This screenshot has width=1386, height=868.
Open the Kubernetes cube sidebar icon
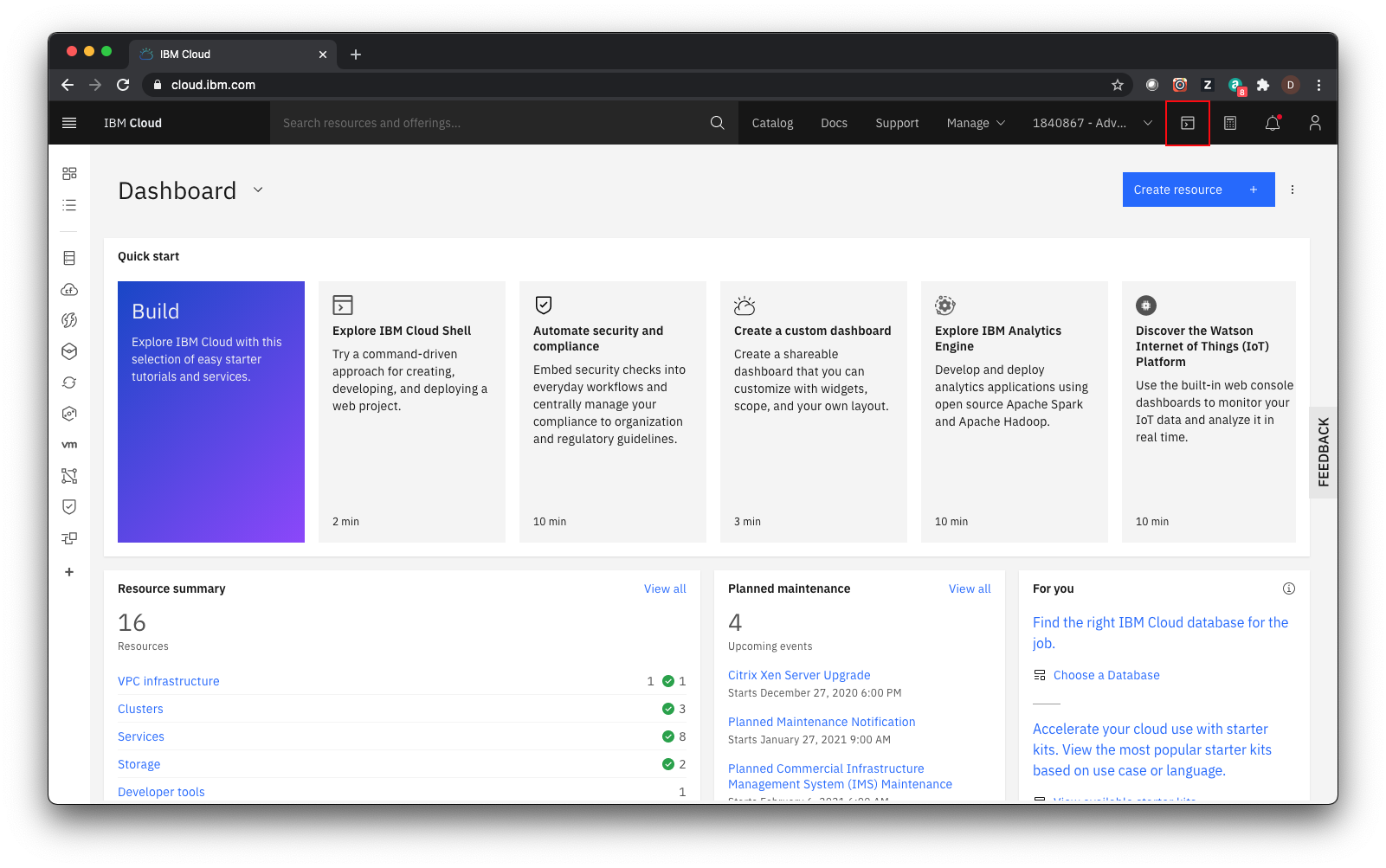click(x=69, y=351)
